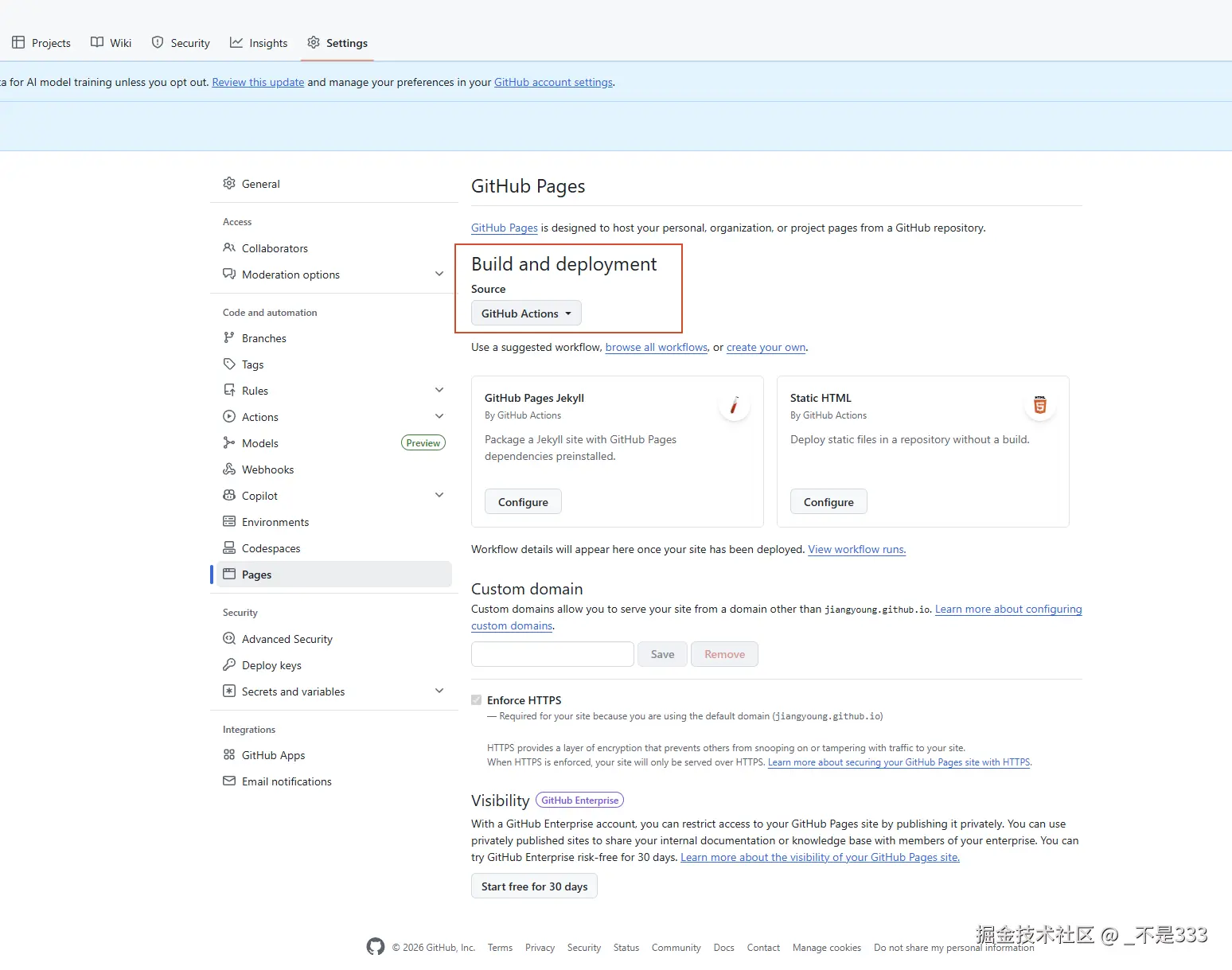Click Start free for 30 days
The image size is (1232, 970).
click(x=534, y=886)
